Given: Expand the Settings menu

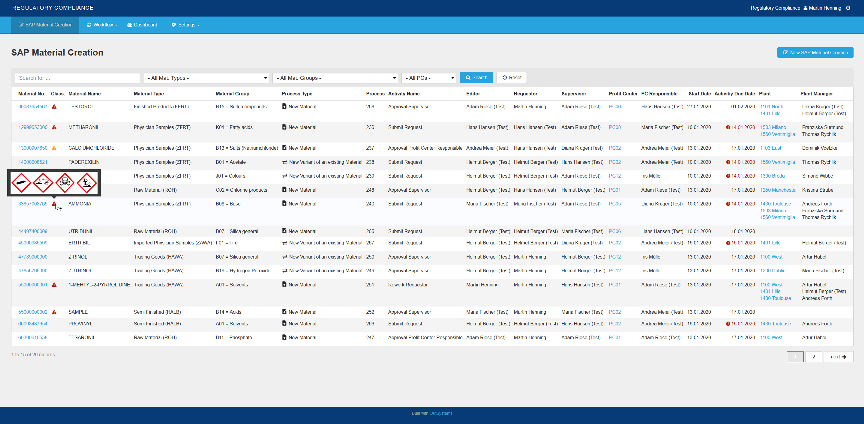Looking at the screenshot, I should point(185,25).
